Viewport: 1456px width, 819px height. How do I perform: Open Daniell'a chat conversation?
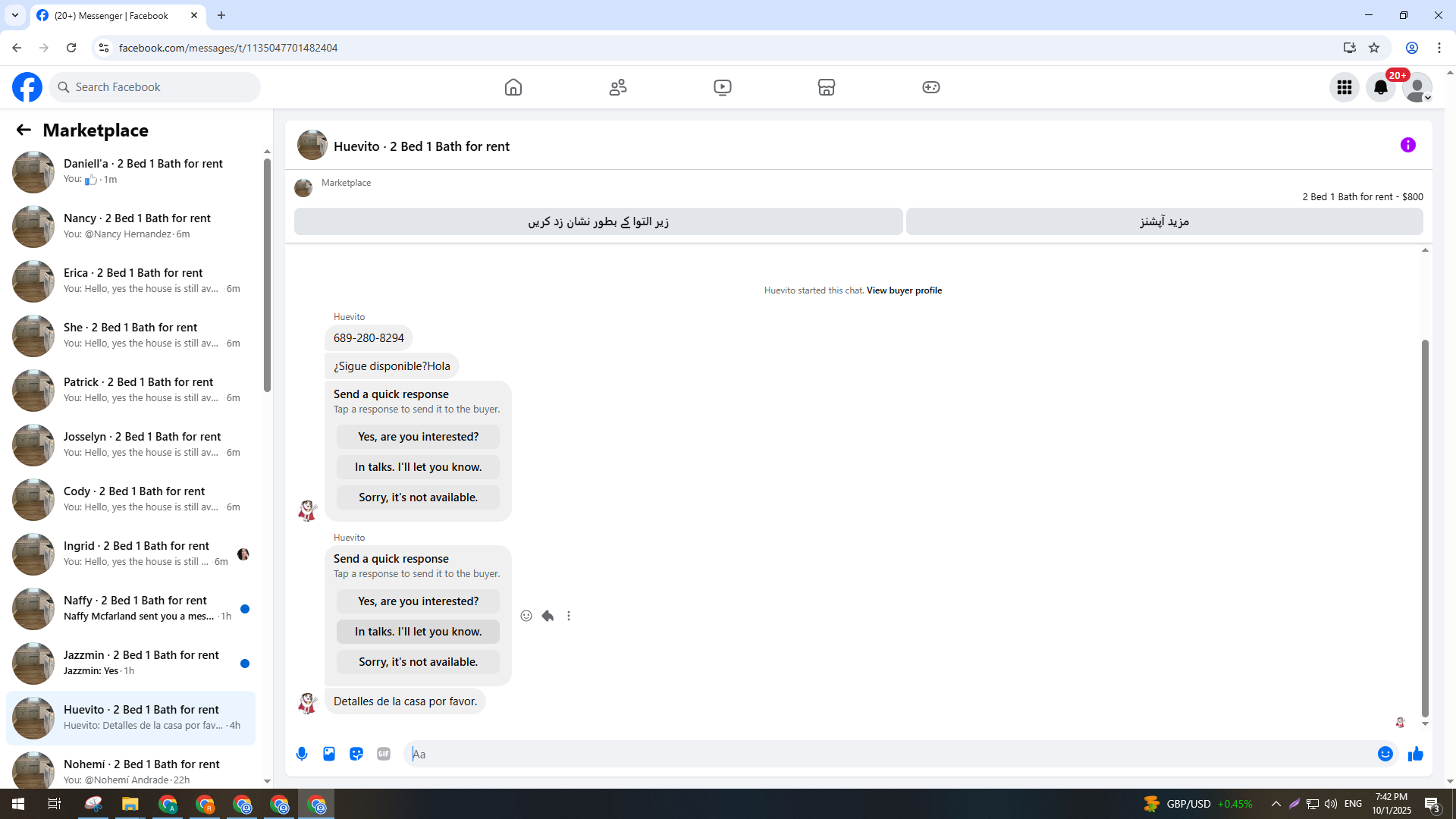pyautogui.click(x=130, y=172)
